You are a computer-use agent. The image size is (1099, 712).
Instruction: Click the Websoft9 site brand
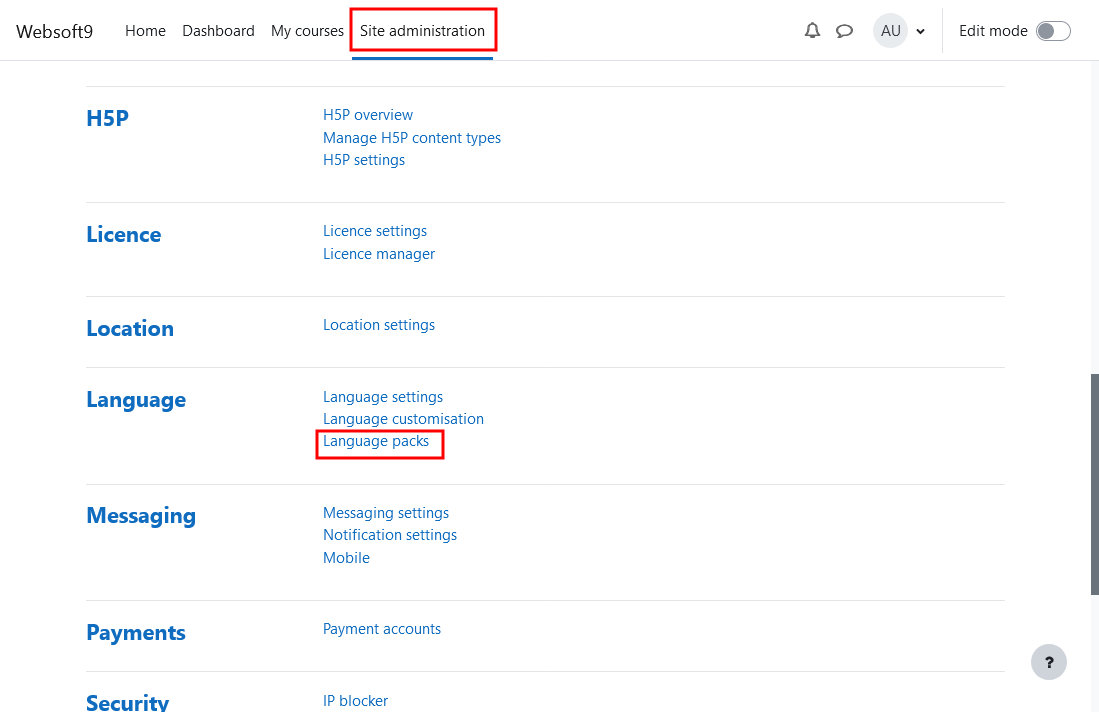pos(54,31)
